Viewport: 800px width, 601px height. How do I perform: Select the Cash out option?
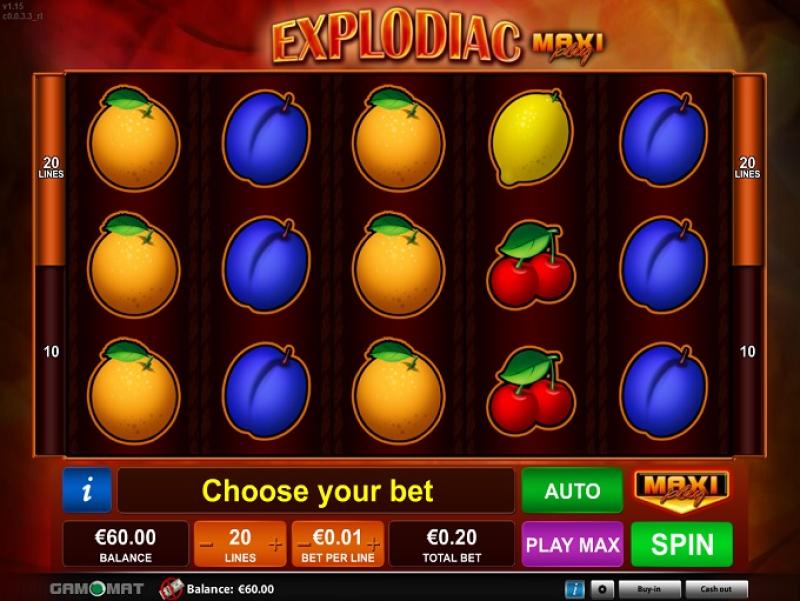[x=716, y=589]
